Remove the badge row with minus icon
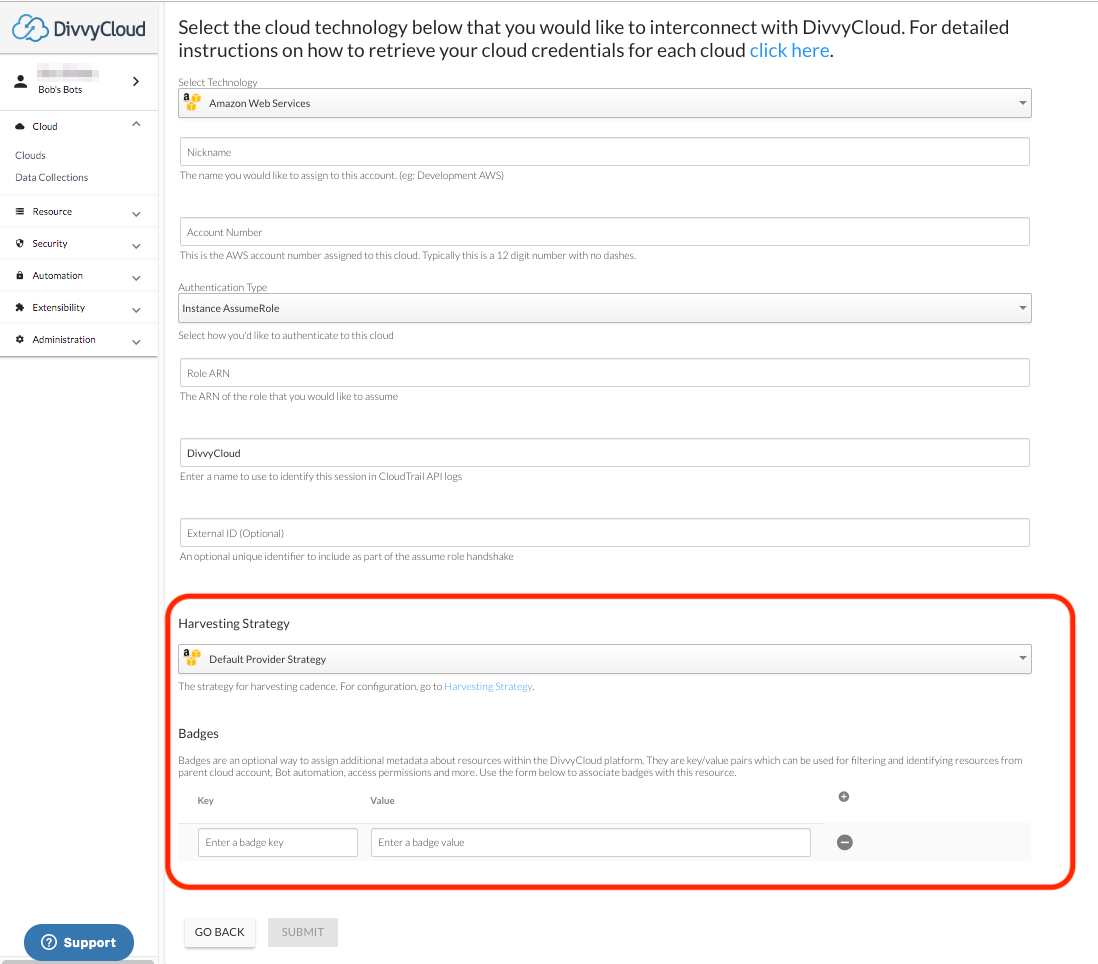The width and height of the screenshot is (1098, 964). point(845,842)
